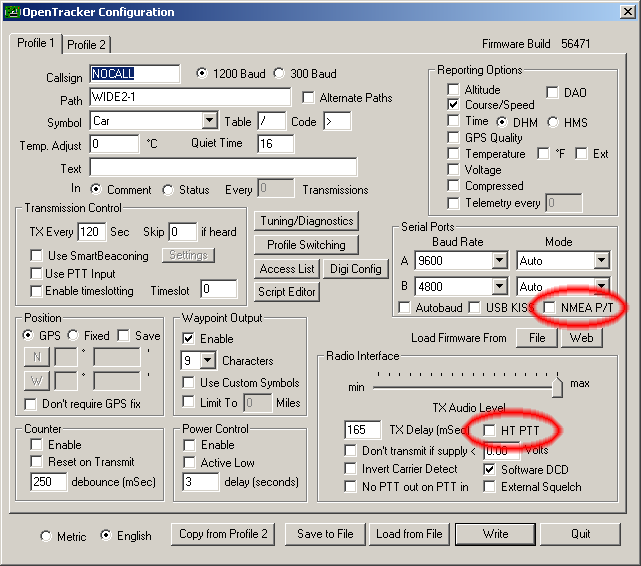Image resolution: width=641 pixels, height=566 pixels.
Task: Check the Voltage reporting option
Action: (453, 170)
